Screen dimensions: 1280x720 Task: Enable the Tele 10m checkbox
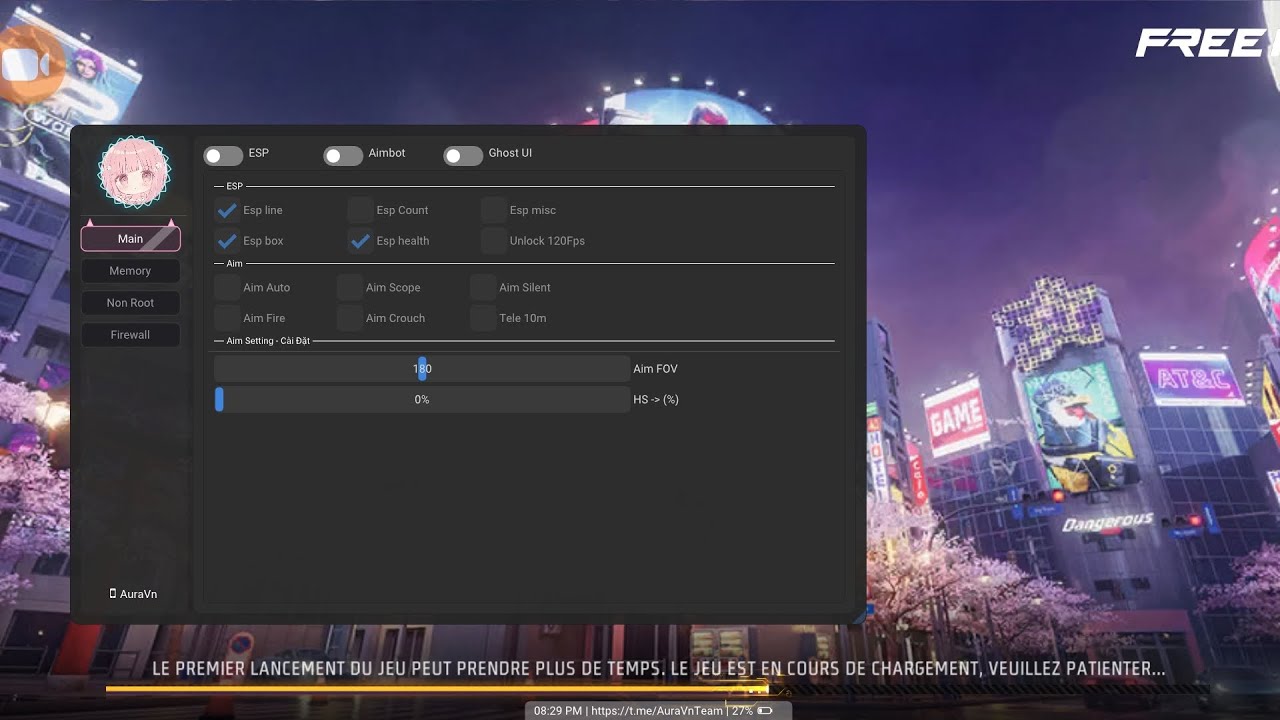tap(483, 318)
